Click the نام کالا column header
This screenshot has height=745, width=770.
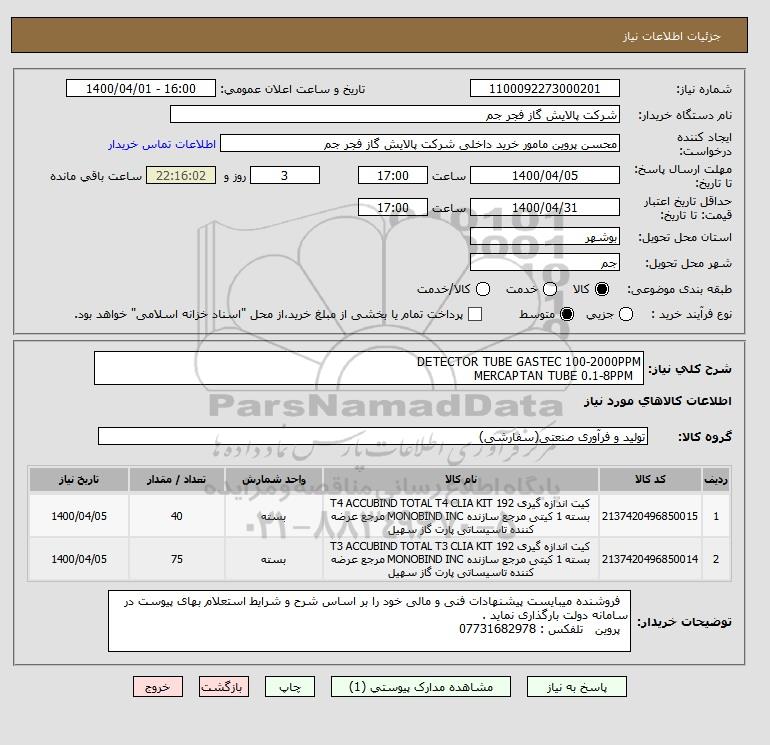point(461,479)
